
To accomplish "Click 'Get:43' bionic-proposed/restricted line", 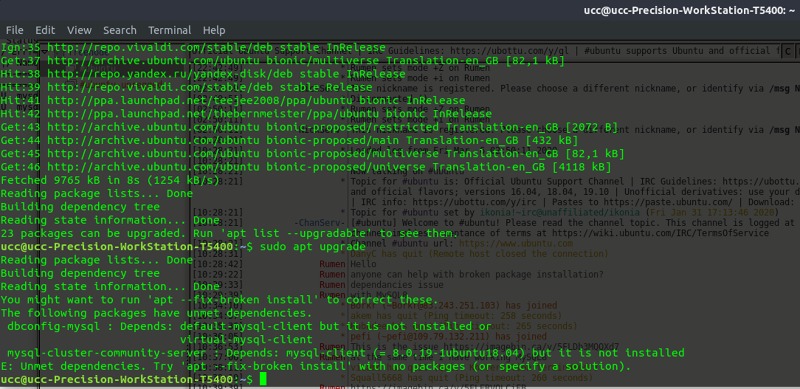I will point(309,127).
